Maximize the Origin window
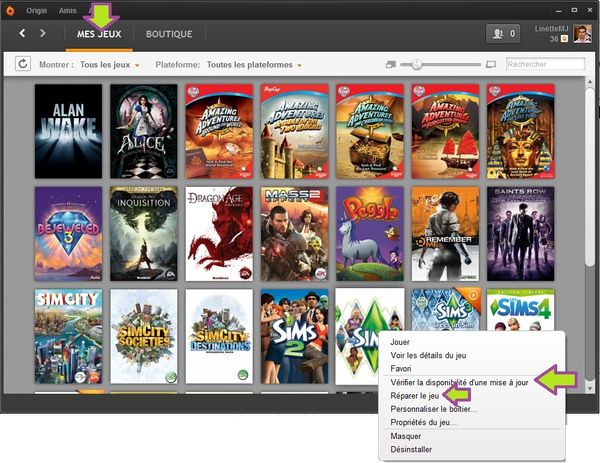600x463 pixels. click(x=574, y=10)
